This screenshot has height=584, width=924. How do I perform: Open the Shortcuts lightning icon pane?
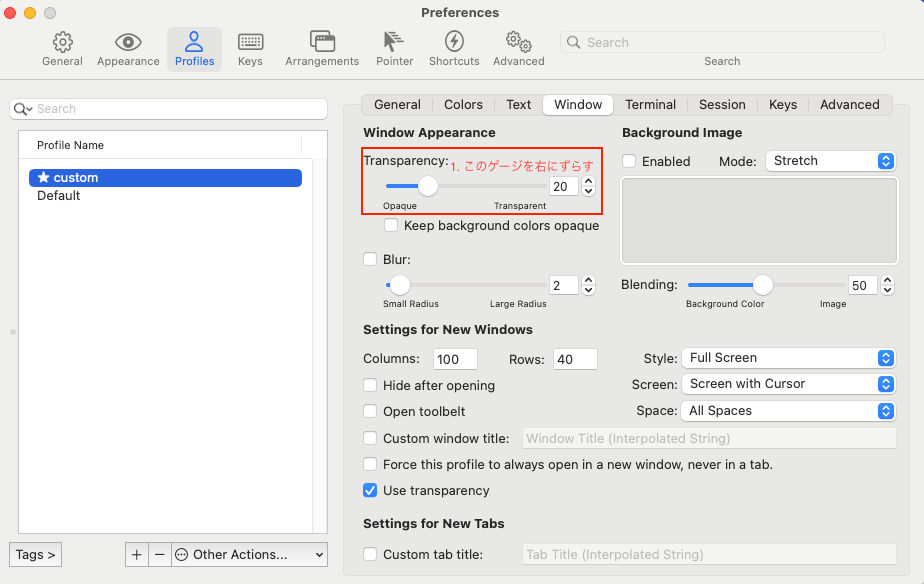[x=454, y=42]
